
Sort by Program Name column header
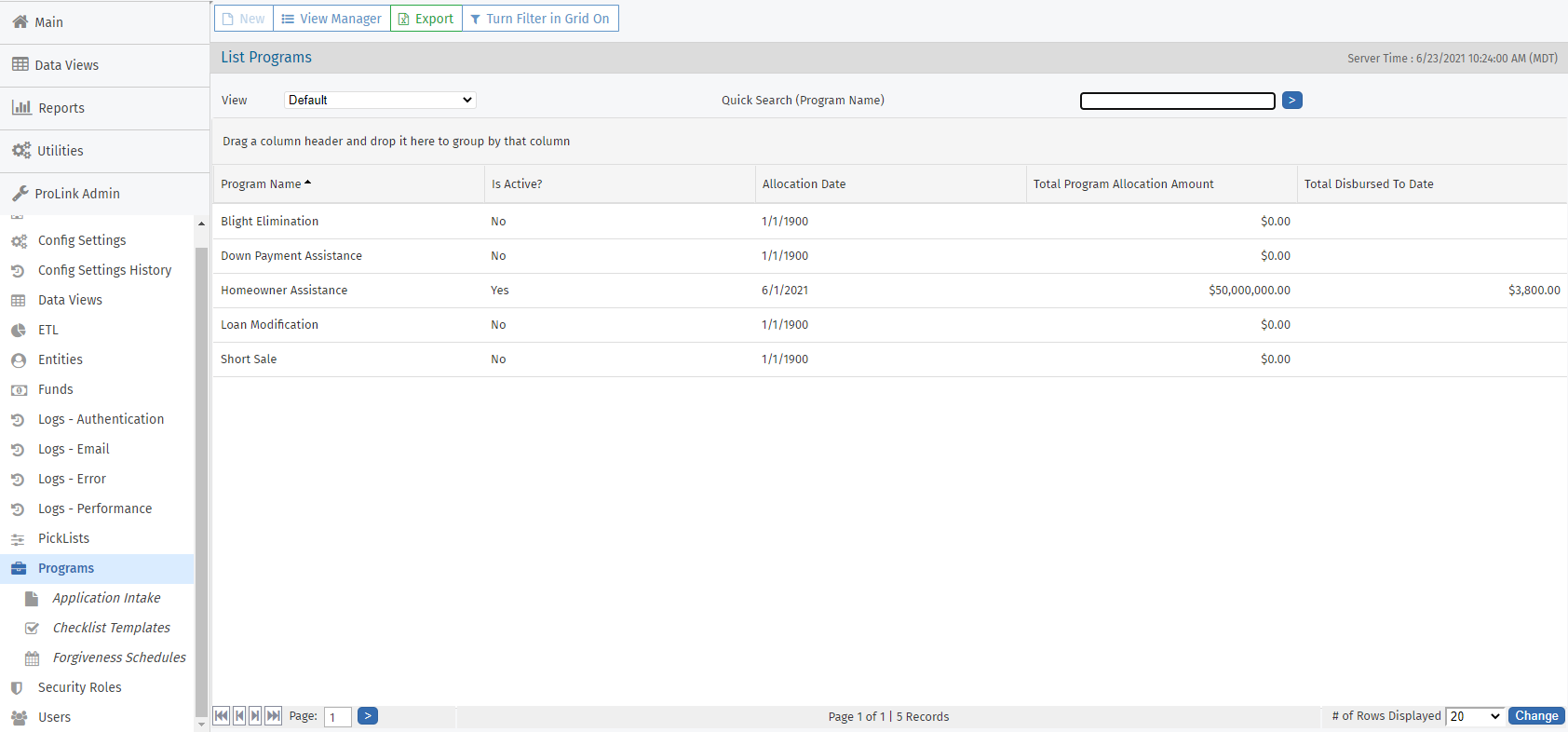261,184
